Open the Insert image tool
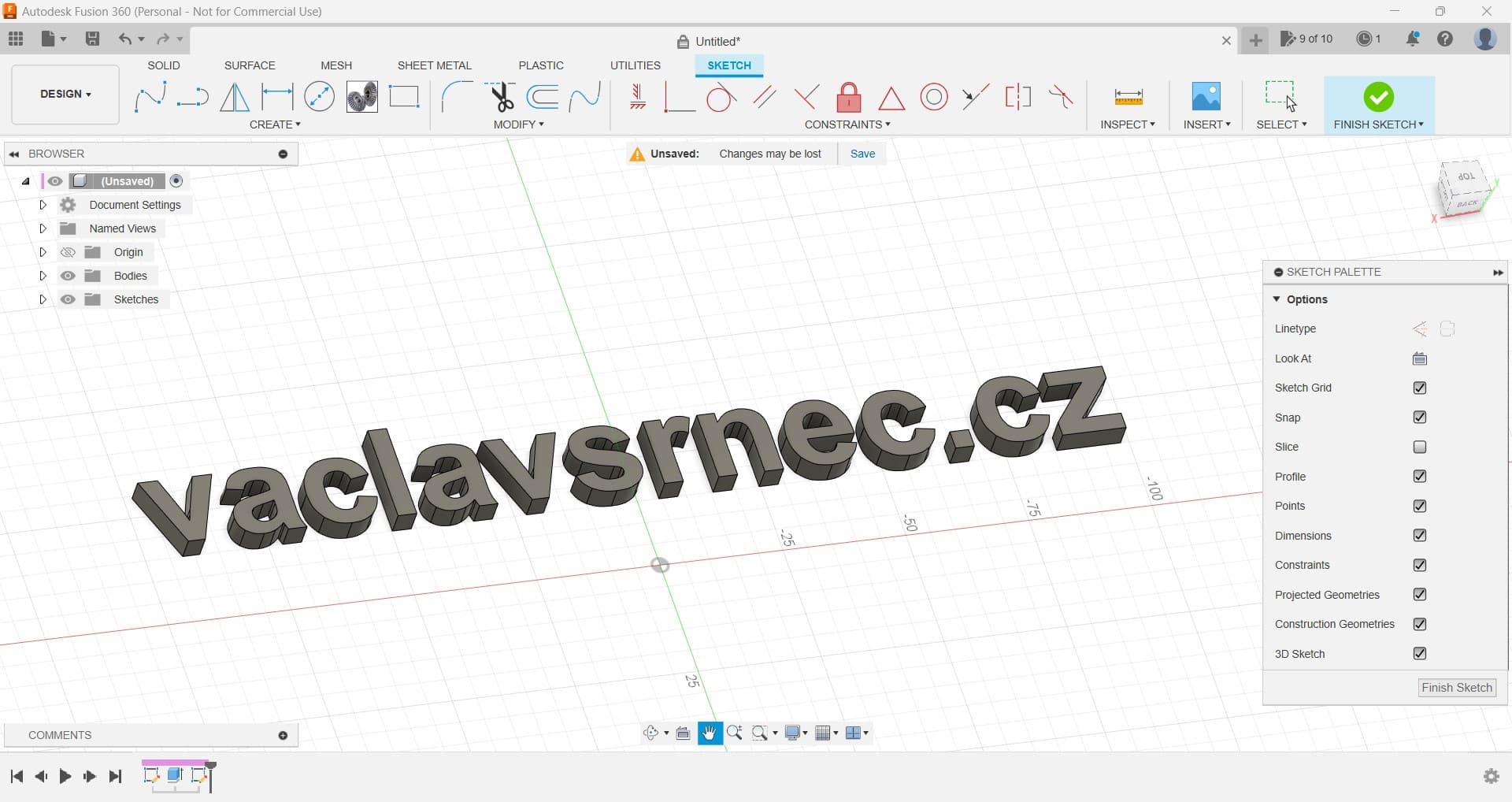 click(x=1206, y=96)
